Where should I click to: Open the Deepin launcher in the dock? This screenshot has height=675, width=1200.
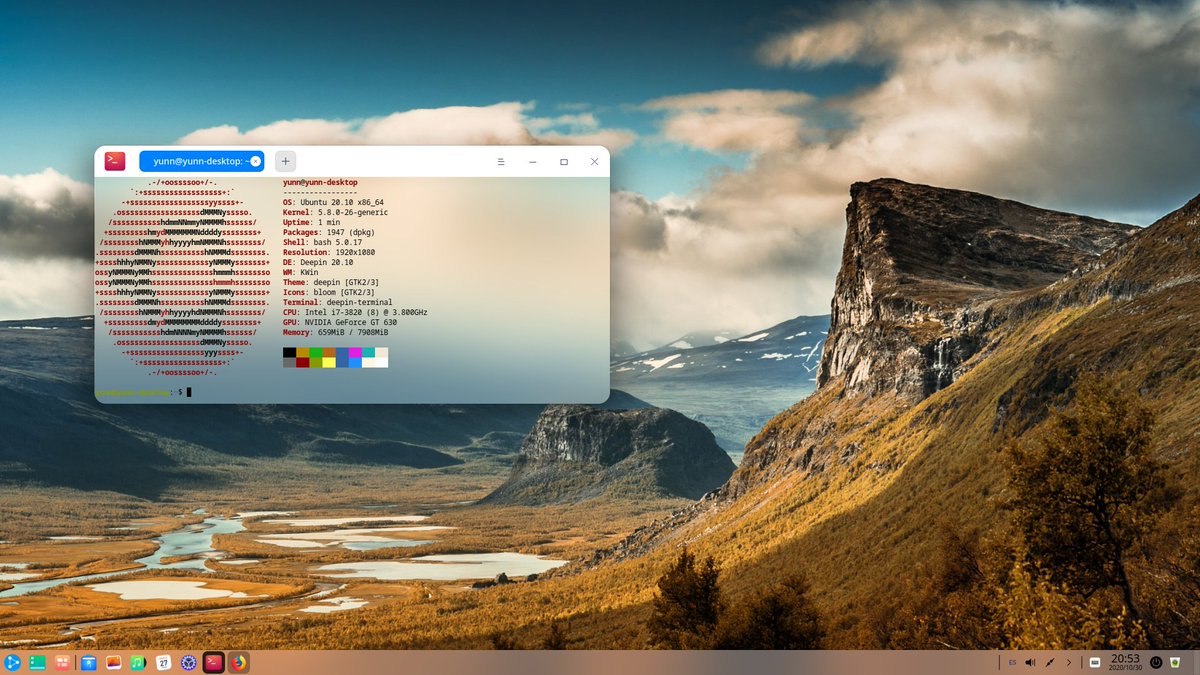click(x=12, y=662)
